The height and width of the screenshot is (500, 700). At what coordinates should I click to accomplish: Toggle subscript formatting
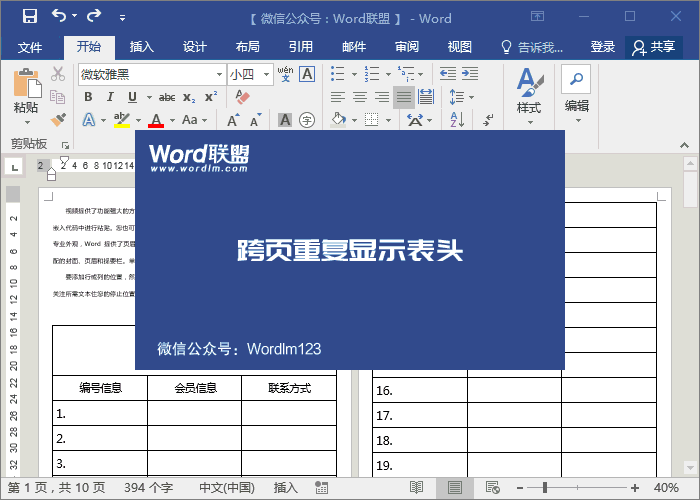pyautogui.click(x=189, y=97)
